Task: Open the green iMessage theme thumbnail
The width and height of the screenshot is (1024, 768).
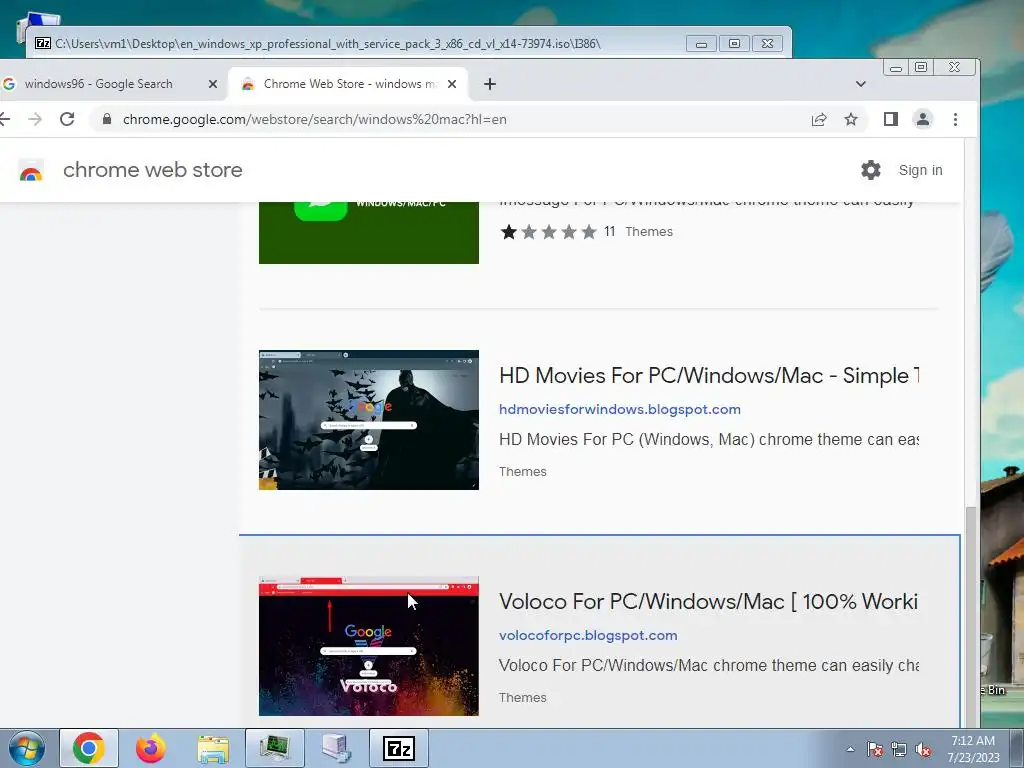Action: point(368,233)
